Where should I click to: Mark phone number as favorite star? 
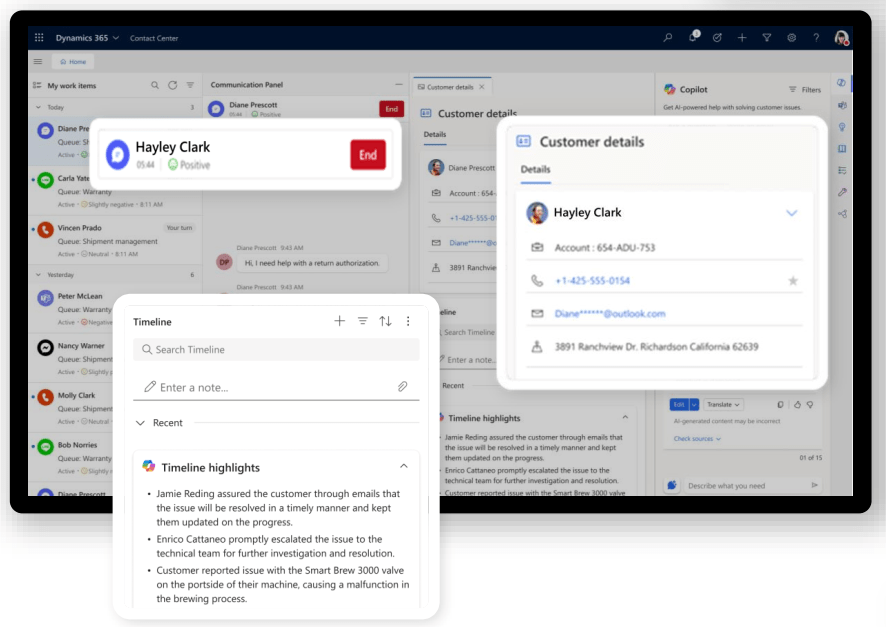(x=793, y=281)
